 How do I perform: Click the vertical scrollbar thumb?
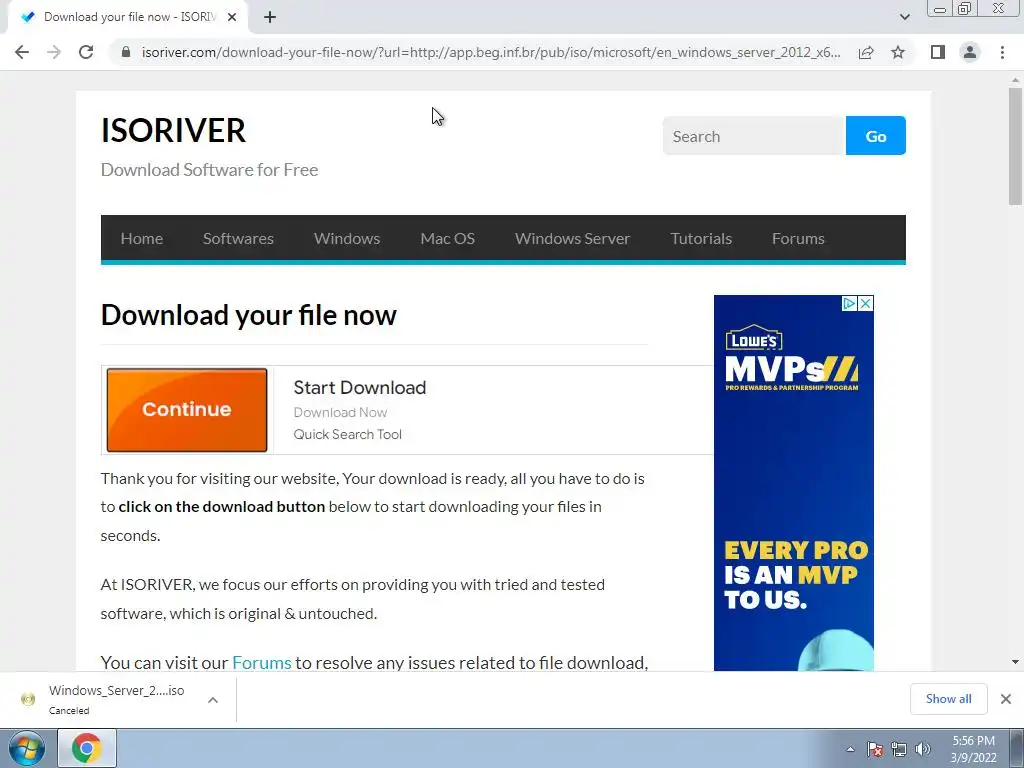(1015, 146)
